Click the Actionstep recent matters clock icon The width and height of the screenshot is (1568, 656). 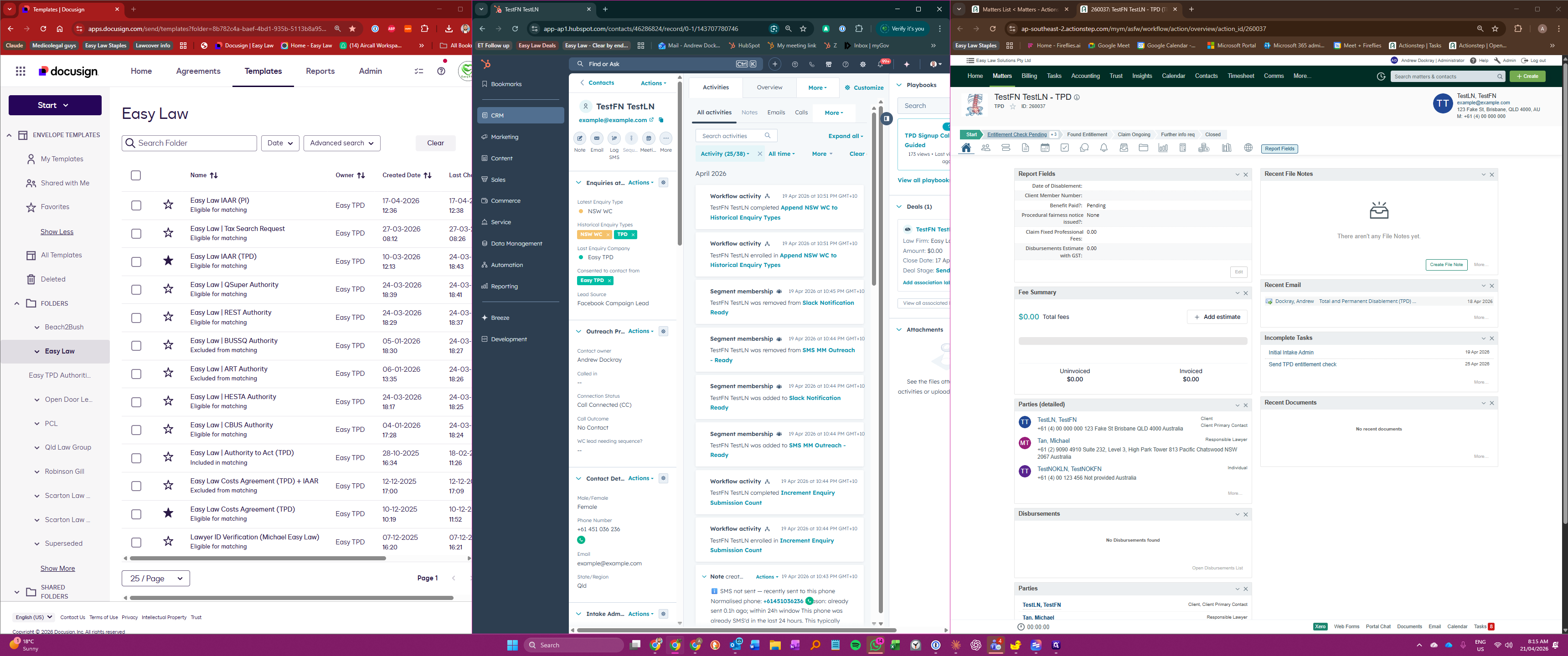[x=1381, y=77]
